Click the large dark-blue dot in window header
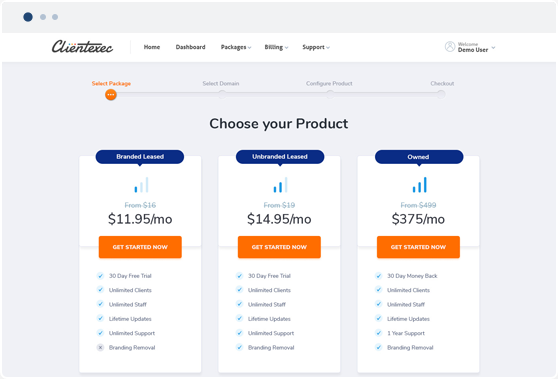The height and width of the screenshot is (379, 558). pos(28,17)
